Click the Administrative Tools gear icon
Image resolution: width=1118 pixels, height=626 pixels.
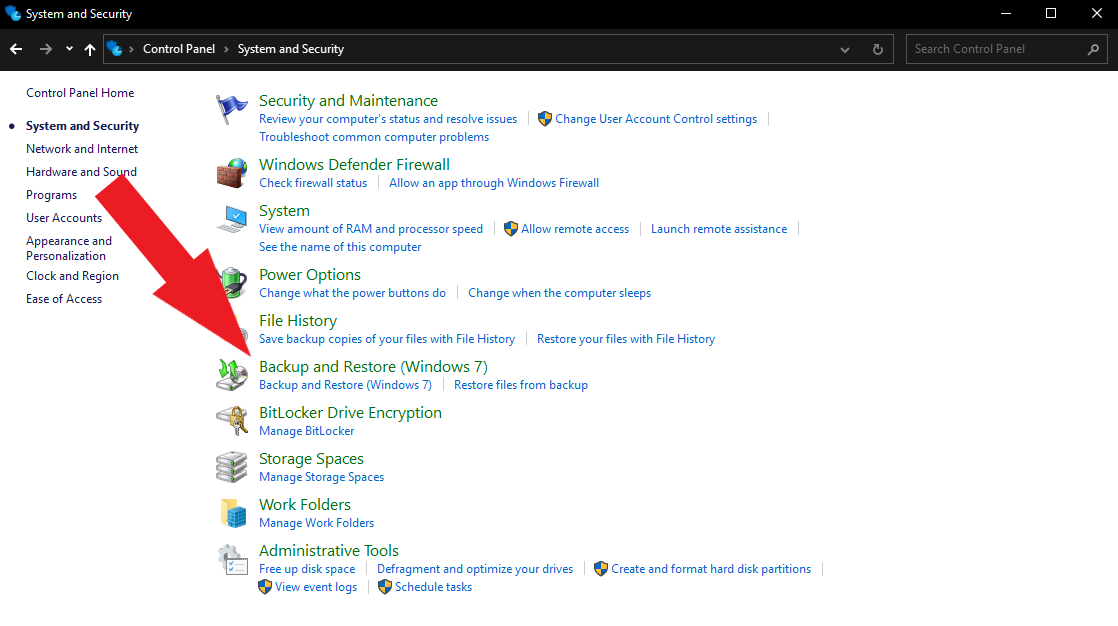tap(232, 559)
